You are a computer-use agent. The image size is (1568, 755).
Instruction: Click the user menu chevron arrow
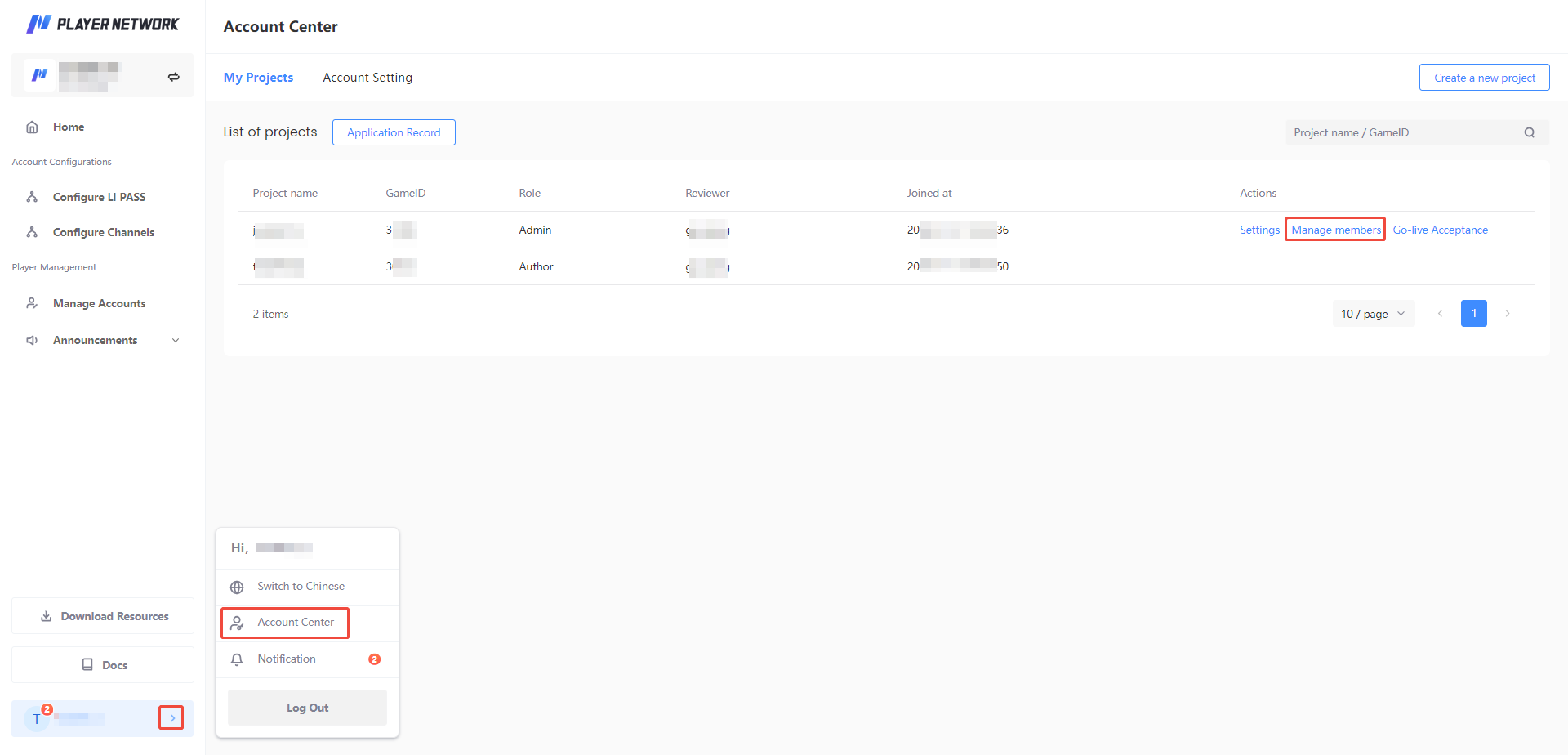tap(171, 718)
